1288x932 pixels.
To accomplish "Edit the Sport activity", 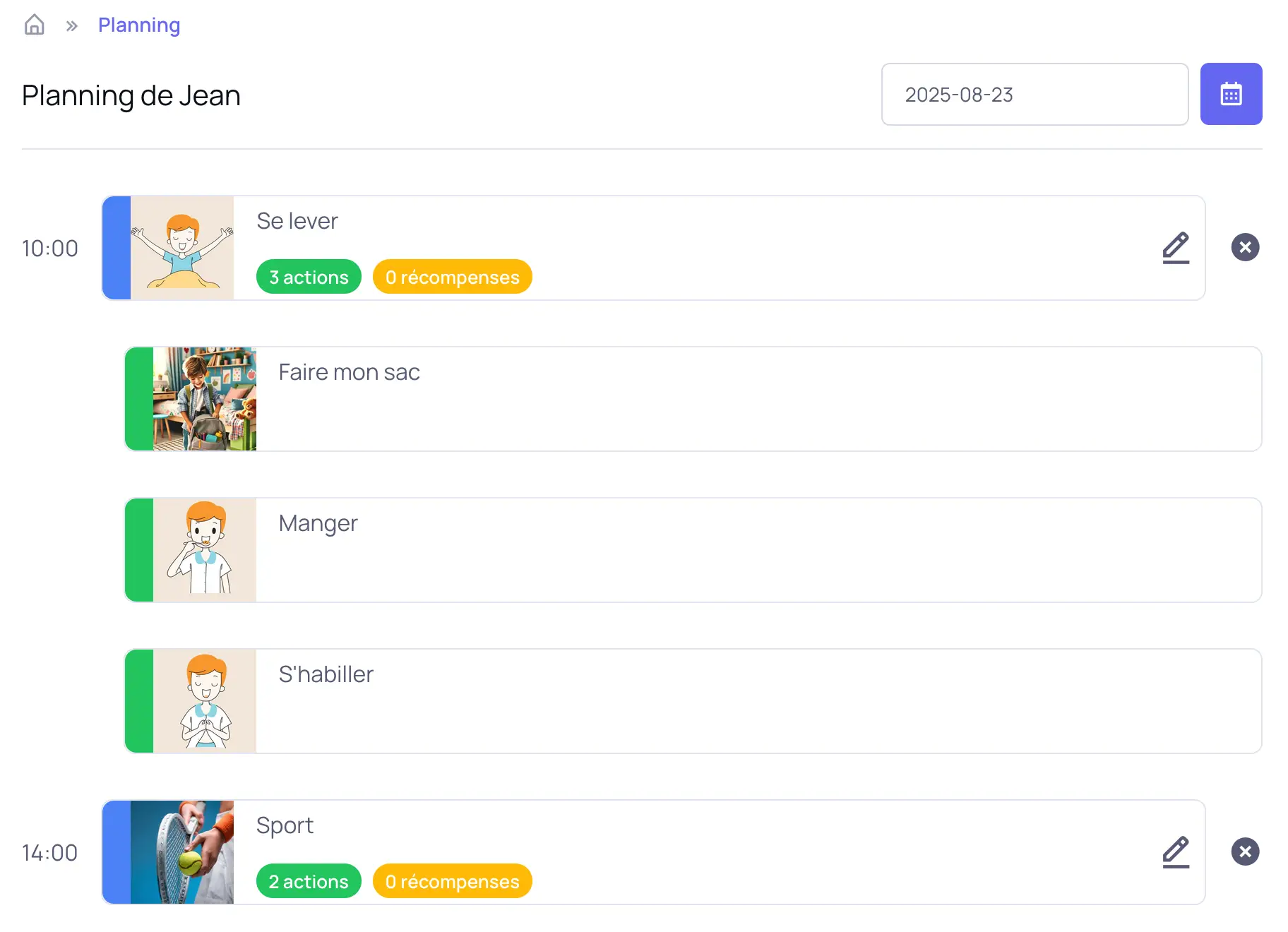I will point(1176,852).
